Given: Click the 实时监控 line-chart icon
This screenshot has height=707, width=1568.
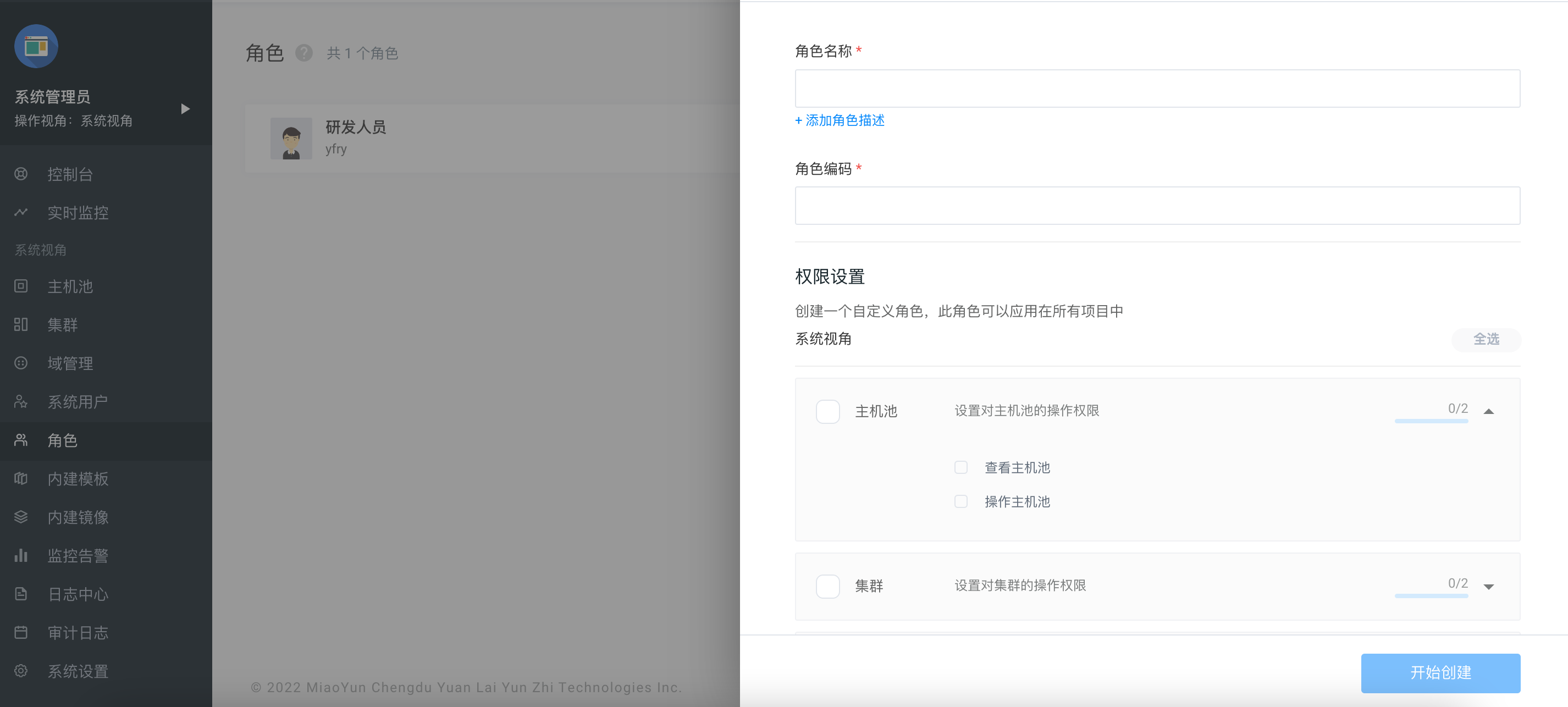Looking at the screenshot, I should pos(21,212).
